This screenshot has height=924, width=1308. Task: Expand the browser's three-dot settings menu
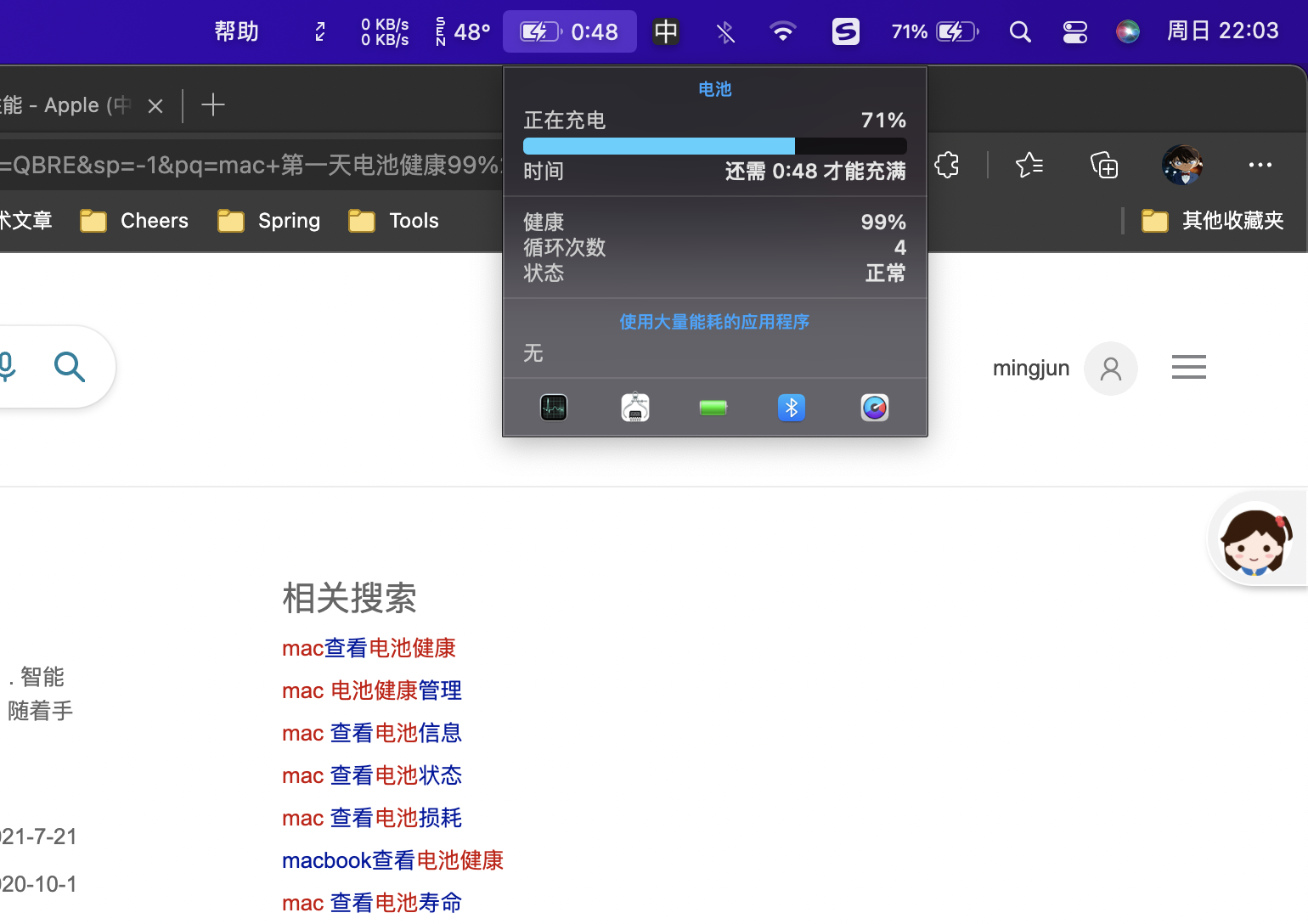tap(1260, 165)
